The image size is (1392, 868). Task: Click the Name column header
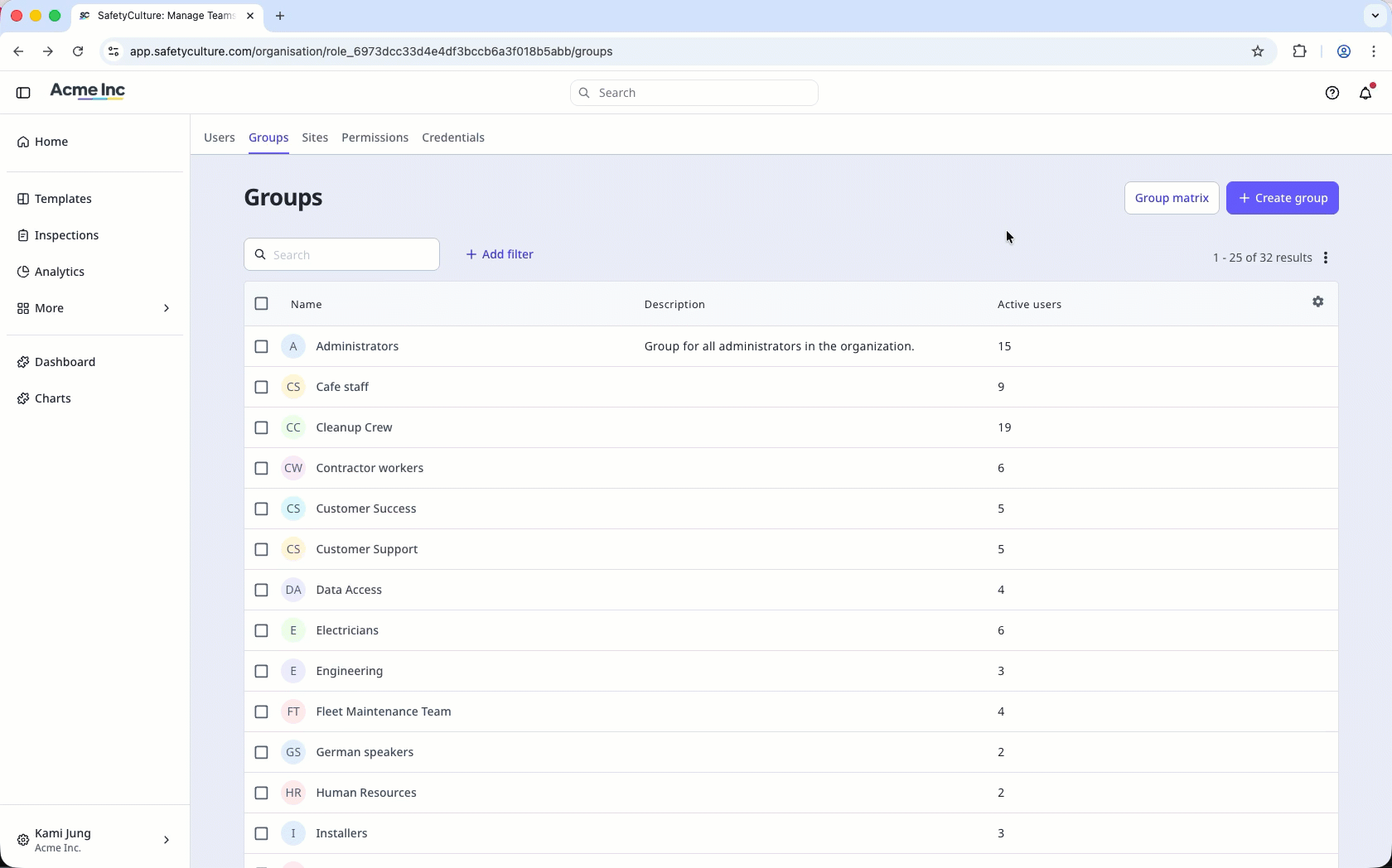coord(306,305)
